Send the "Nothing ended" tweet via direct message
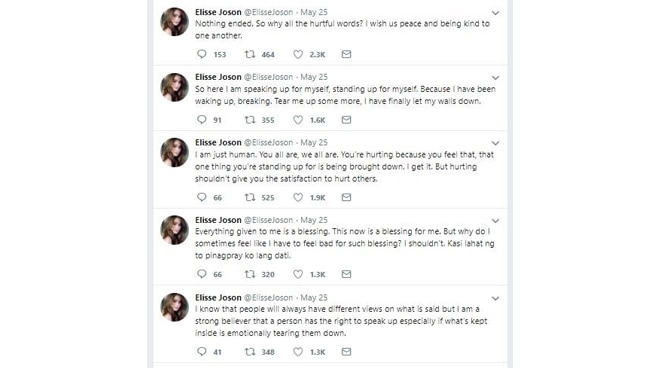 (346, 54)
